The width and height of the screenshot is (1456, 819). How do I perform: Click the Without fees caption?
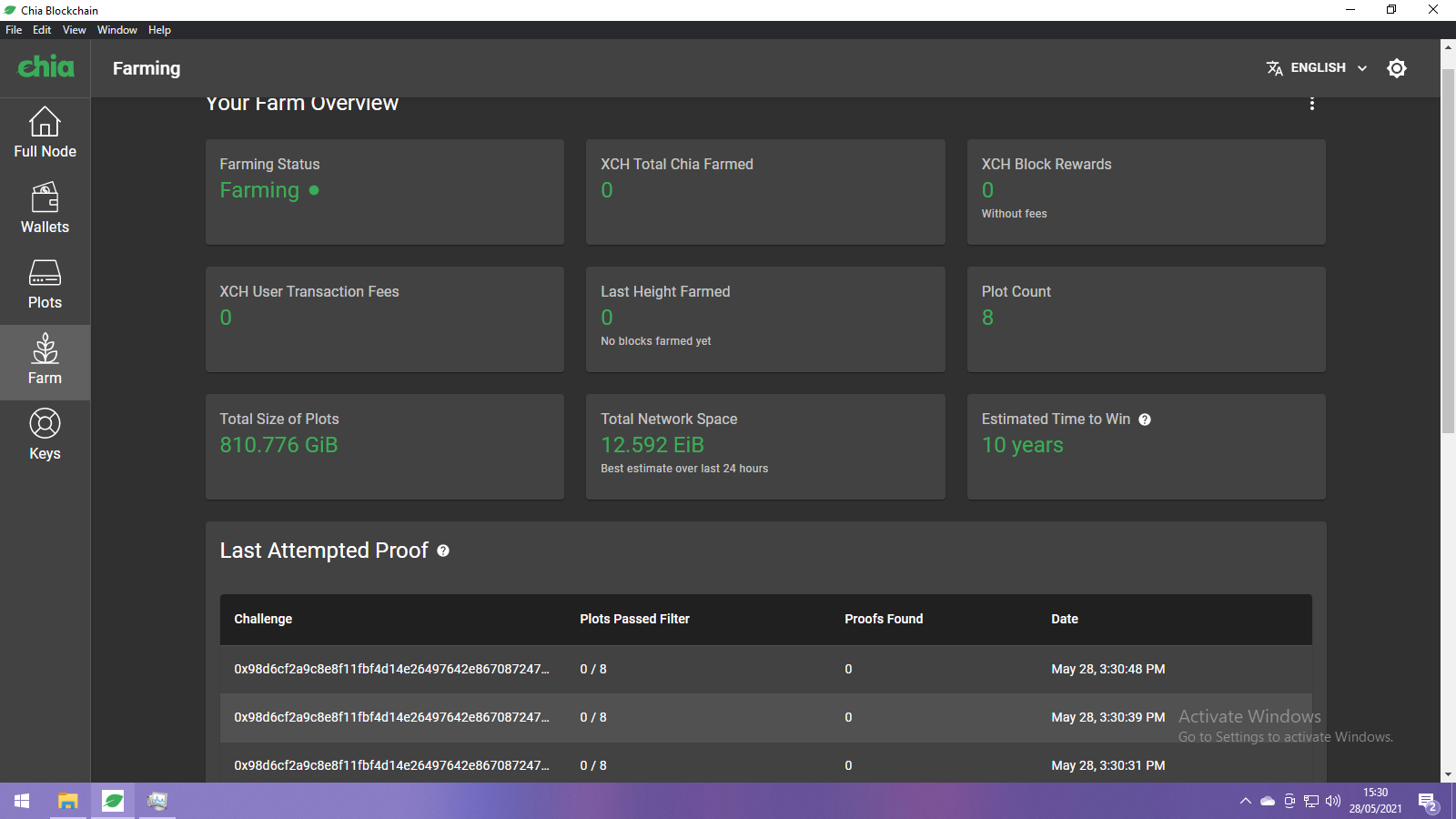[1014, 214]
